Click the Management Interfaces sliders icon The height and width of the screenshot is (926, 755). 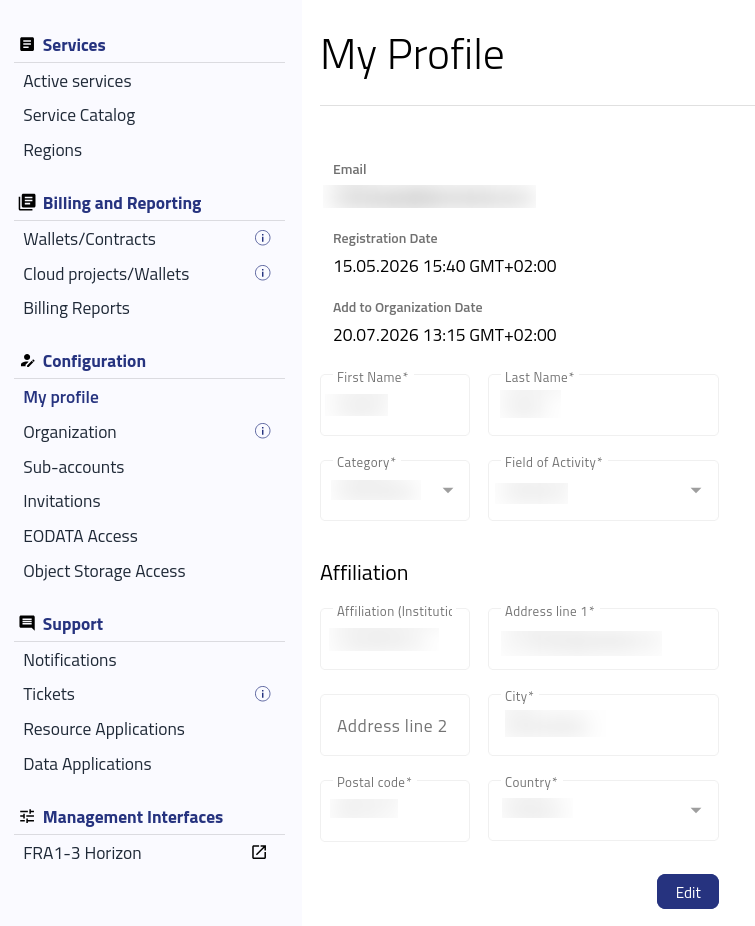27,816
